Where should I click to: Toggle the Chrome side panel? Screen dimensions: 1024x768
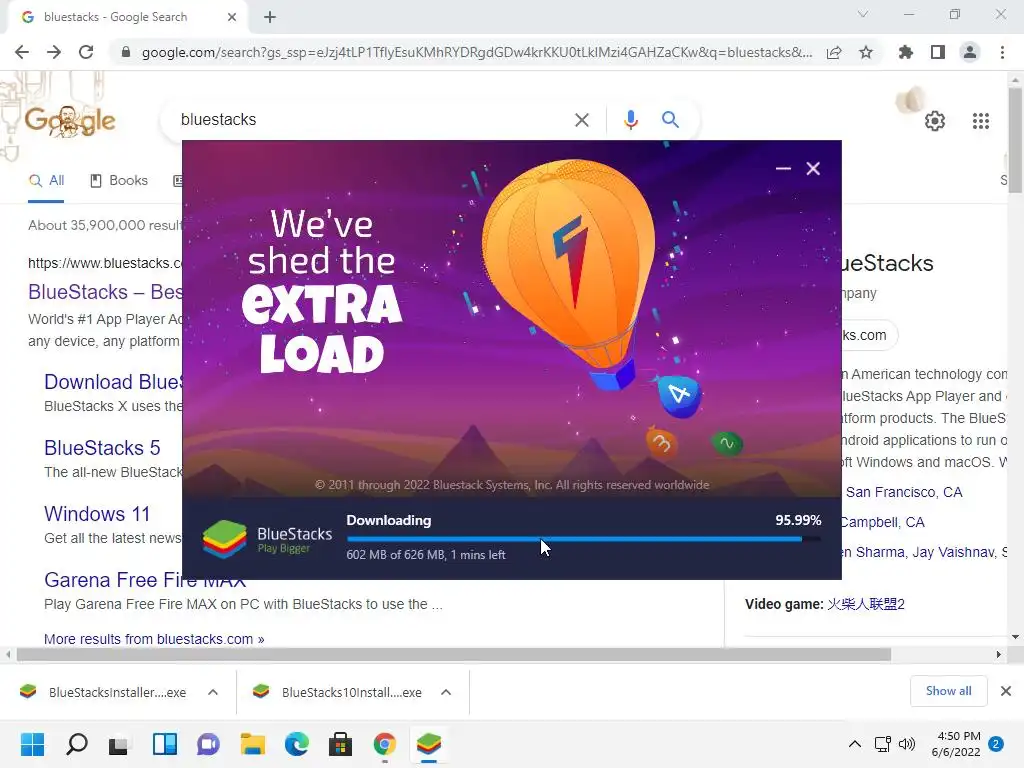pyautogui.click(x=938, y=52)
